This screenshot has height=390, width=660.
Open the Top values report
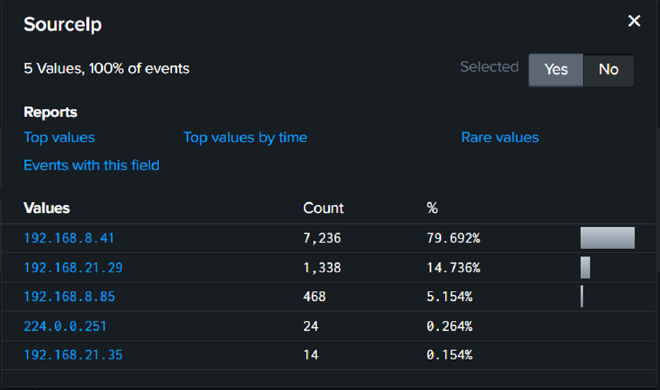59,138
